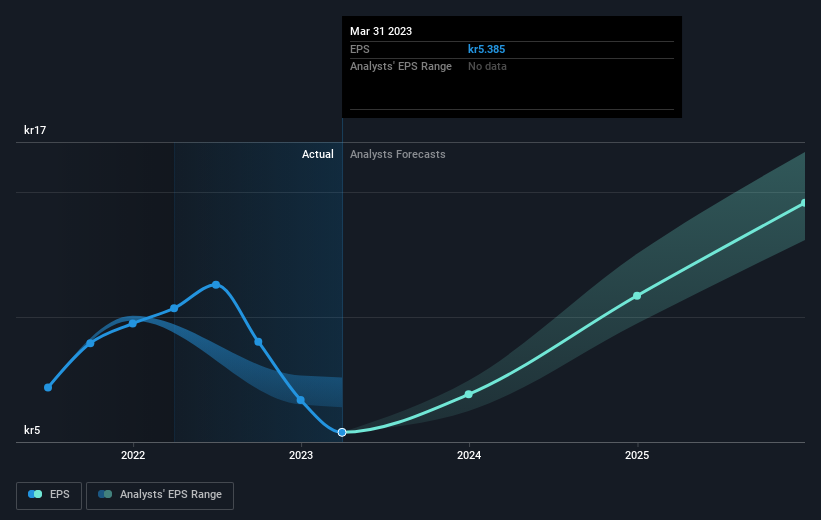Click the kr17 y-axis label
The width and height of the screenshot is (821, 520).
click(x=35, y=130)
